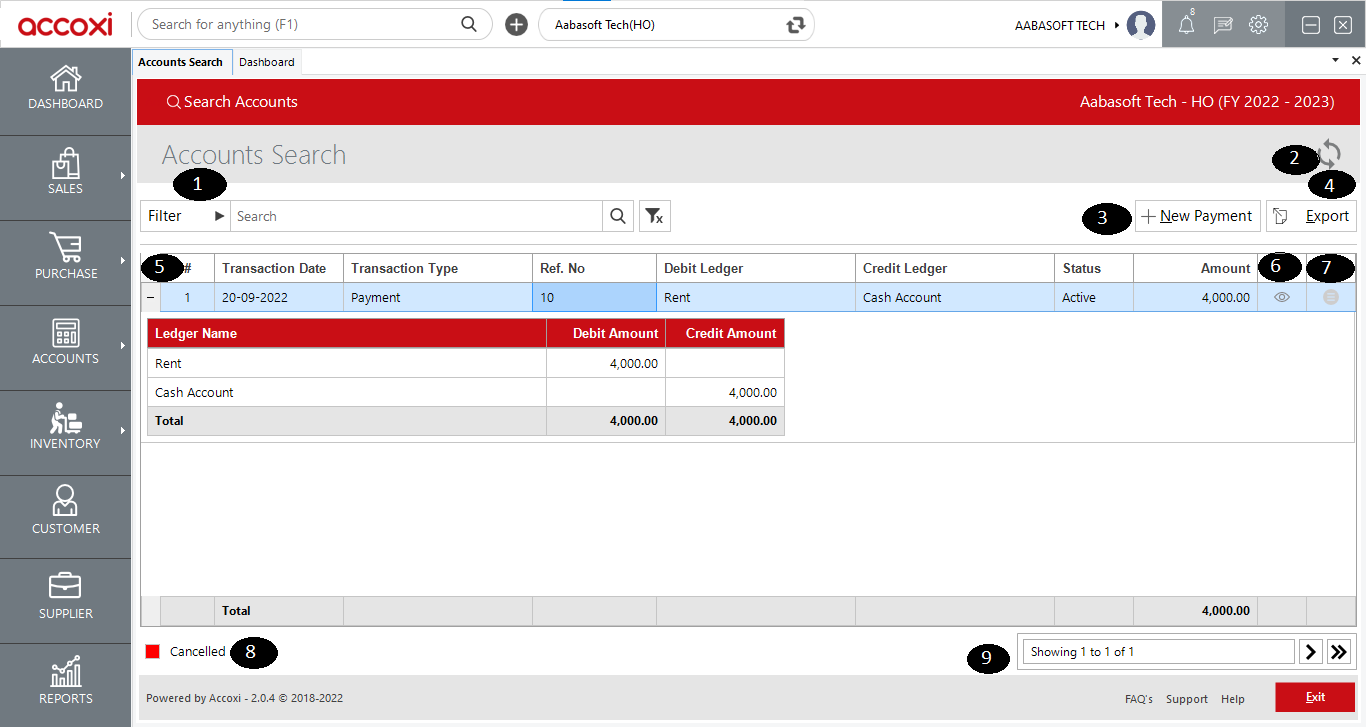Click the refresh icon in Accounts Search

click(1329, 153)
